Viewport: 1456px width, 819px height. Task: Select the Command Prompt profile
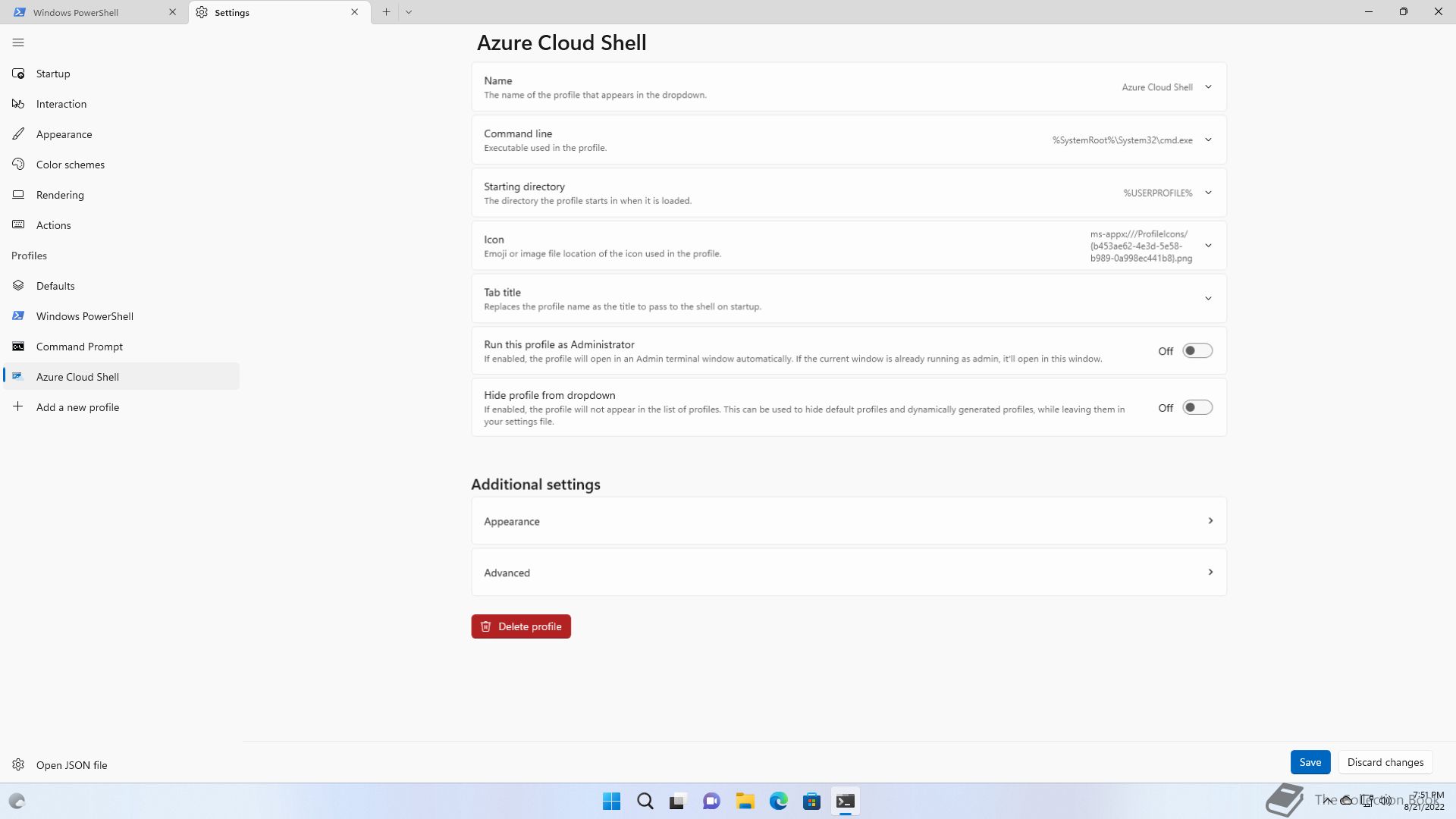pyautogui.click(x=121, y=347)
